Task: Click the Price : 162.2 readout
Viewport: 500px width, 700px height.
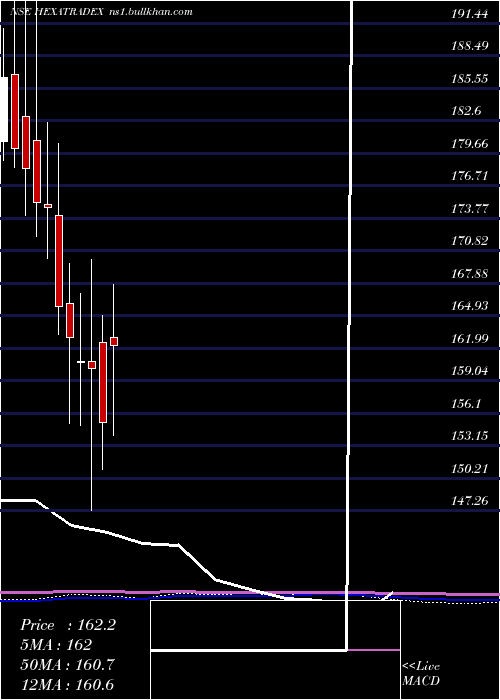Action: (68, 625)
